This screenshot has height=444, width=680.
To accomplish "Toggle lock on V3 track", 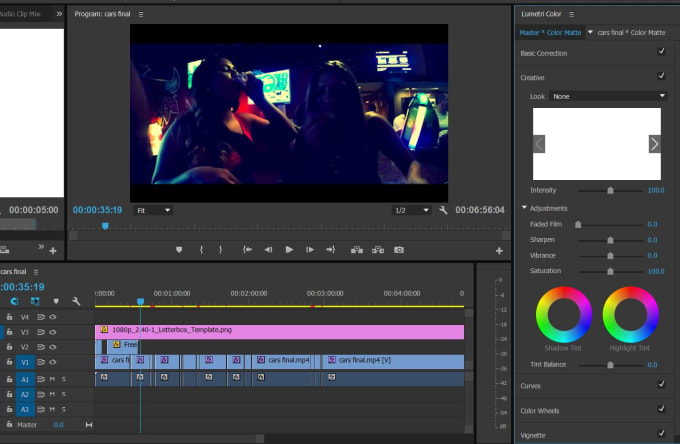I will [10, 332].
